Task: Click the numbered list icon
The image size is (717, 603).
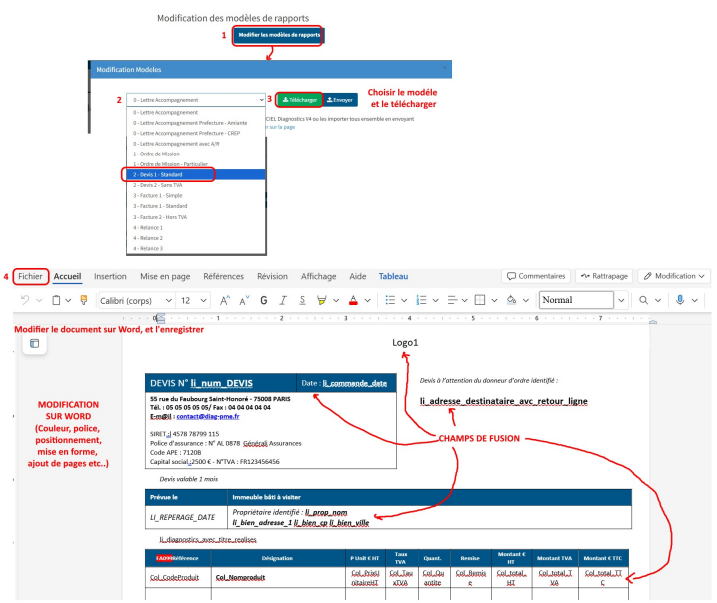Action: [x=421, y=300]
